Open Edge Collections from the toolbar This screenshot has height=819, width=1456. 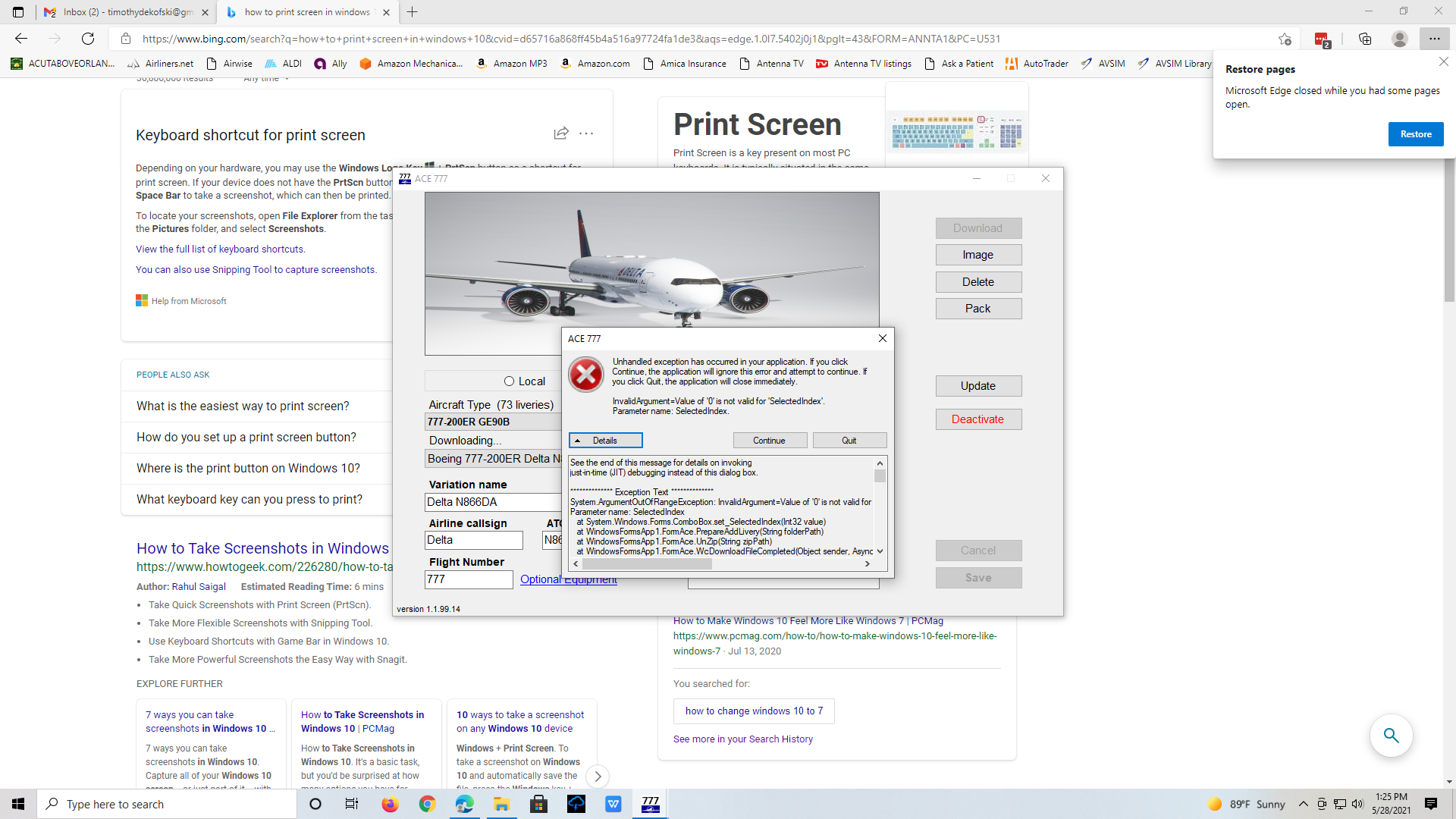(1366, 39)
